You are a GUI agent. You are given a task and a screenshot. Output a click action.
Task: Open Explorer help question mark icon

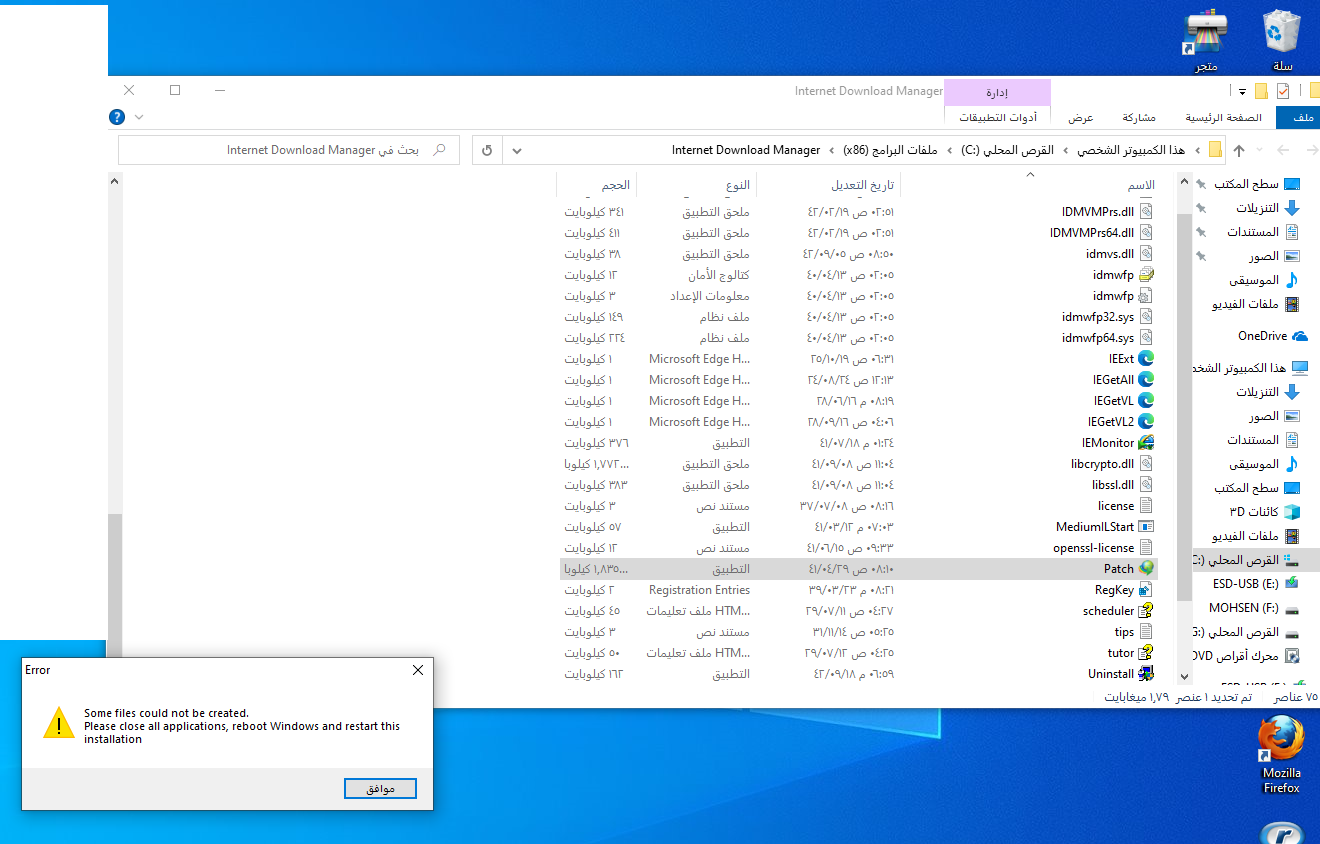pyautogui.click(x=117, y=117)
